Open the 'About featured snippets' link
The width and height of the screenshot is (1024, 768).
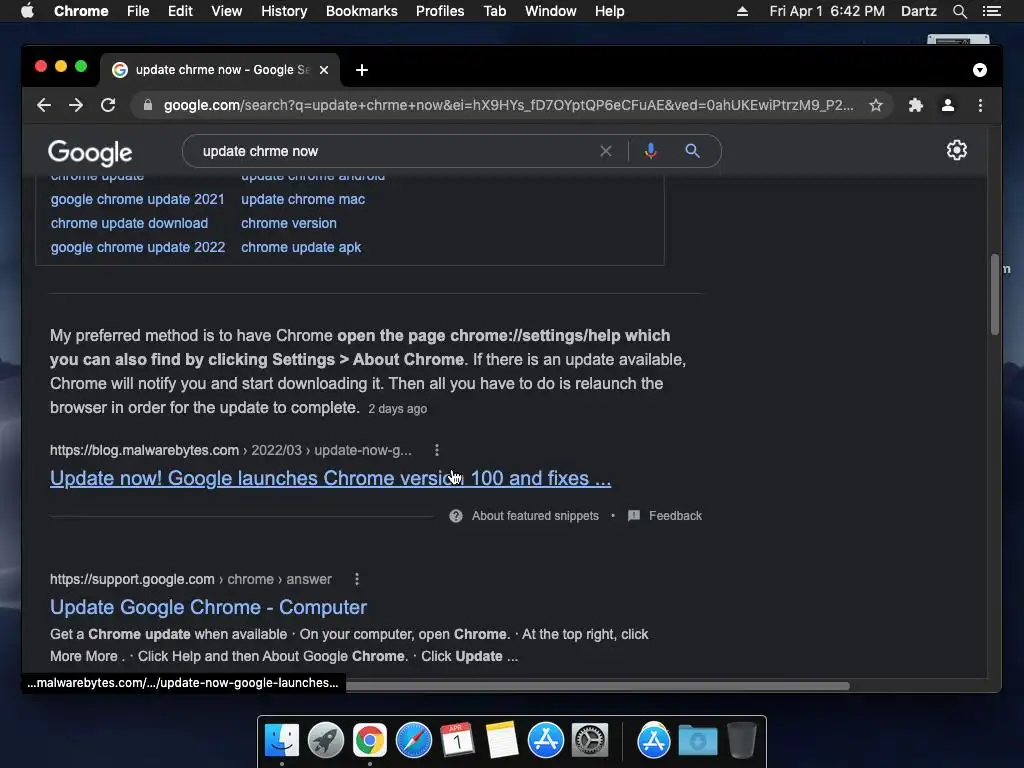click(535, 516)
